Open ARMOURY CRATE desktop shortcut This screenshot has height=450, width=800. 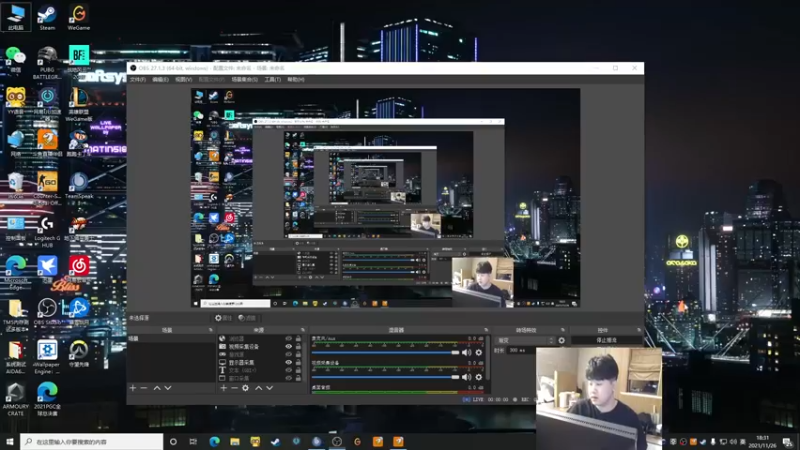click(x=15, y=399)
